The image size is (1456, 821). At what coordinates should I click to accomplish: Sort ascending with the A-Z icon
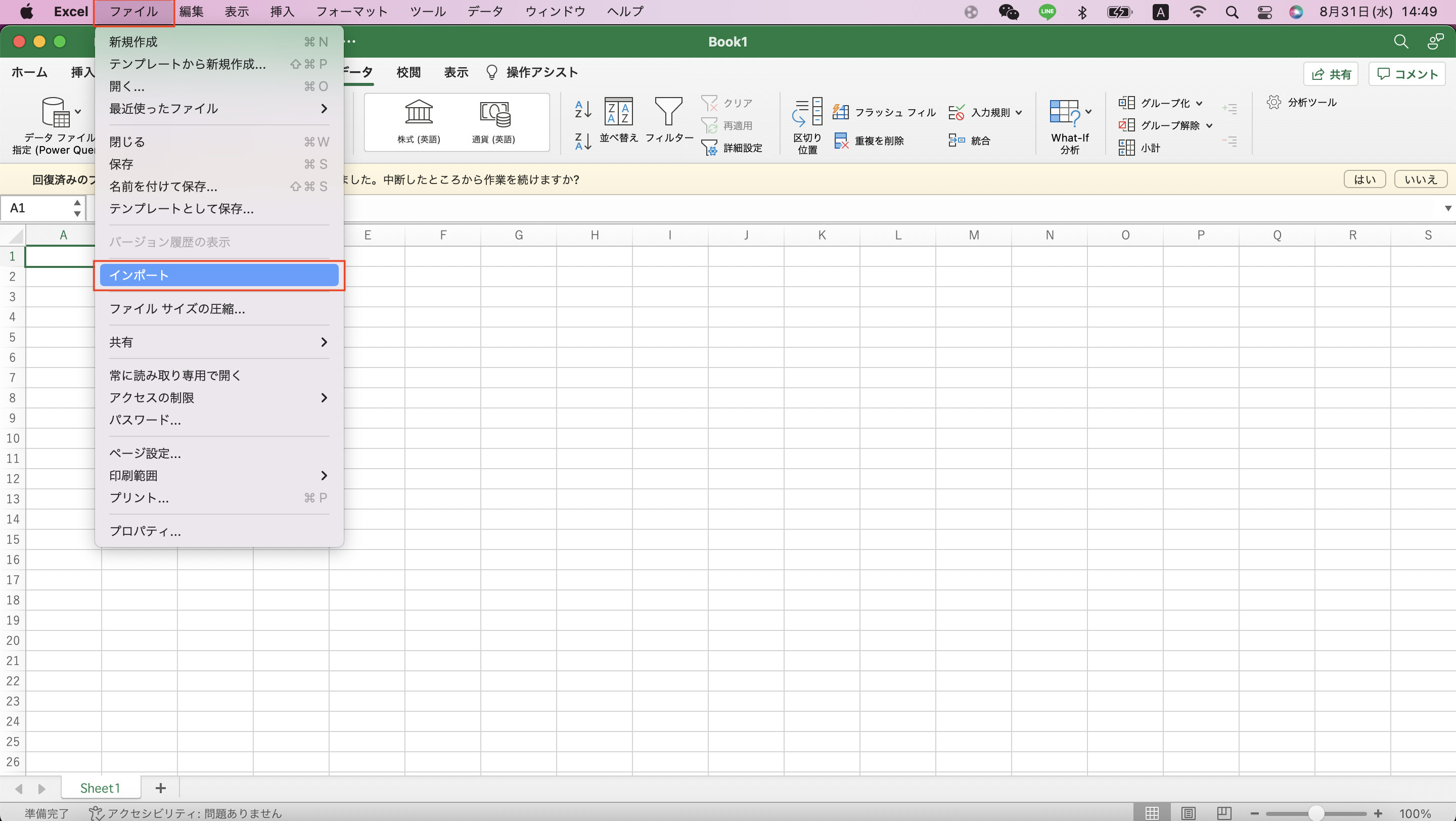click(583, 109)
